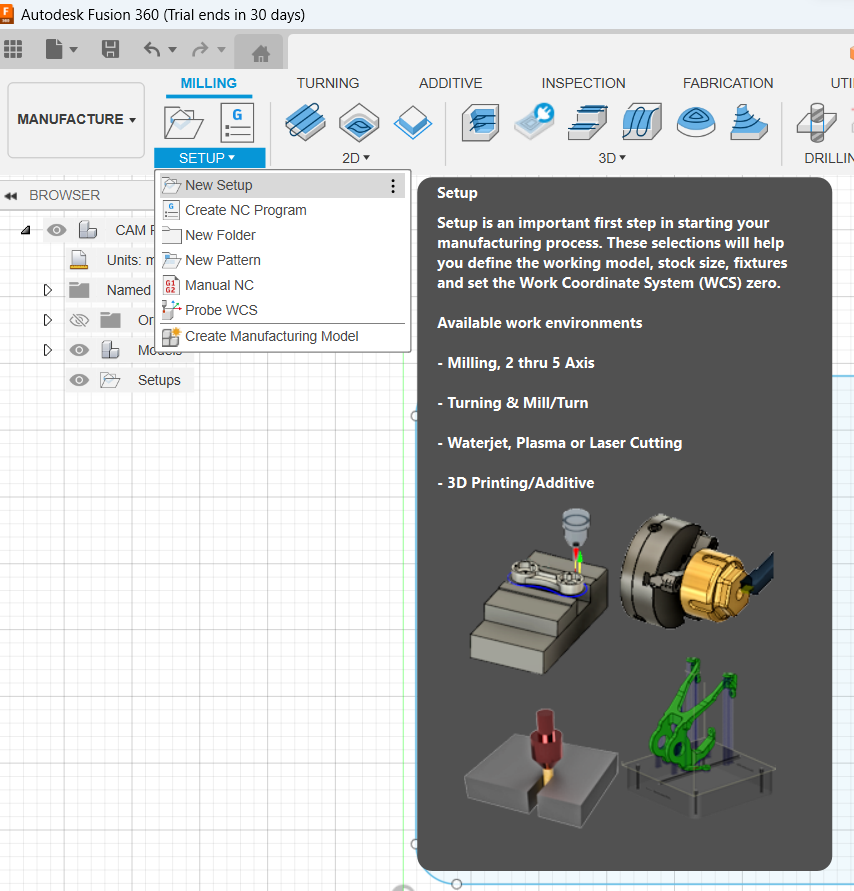This screenshot has height=891, width=854.
Task: Click the DRILLING panel label
Action: pos(829,159)
